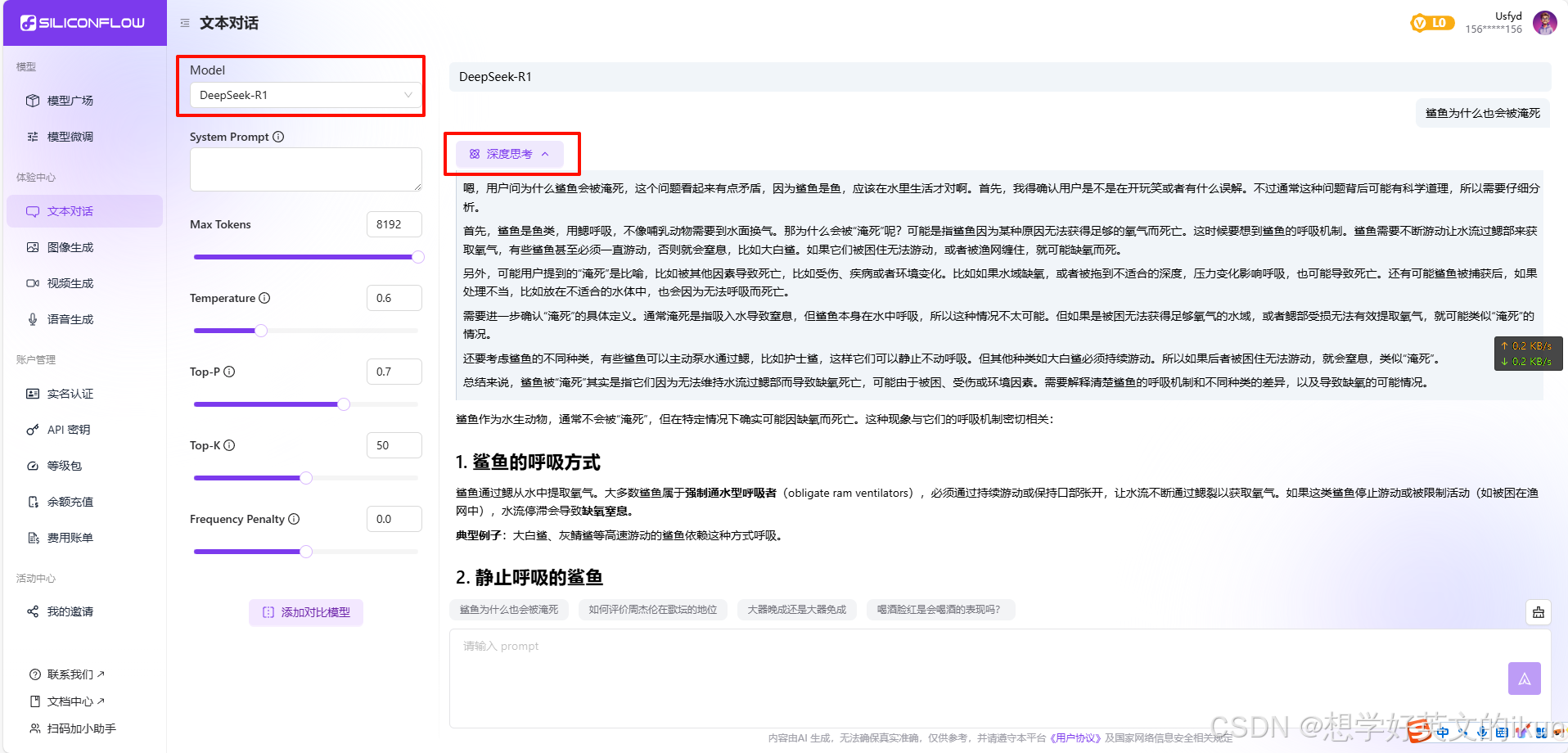Click the Top-K value field 50

(x=394, y=445)
